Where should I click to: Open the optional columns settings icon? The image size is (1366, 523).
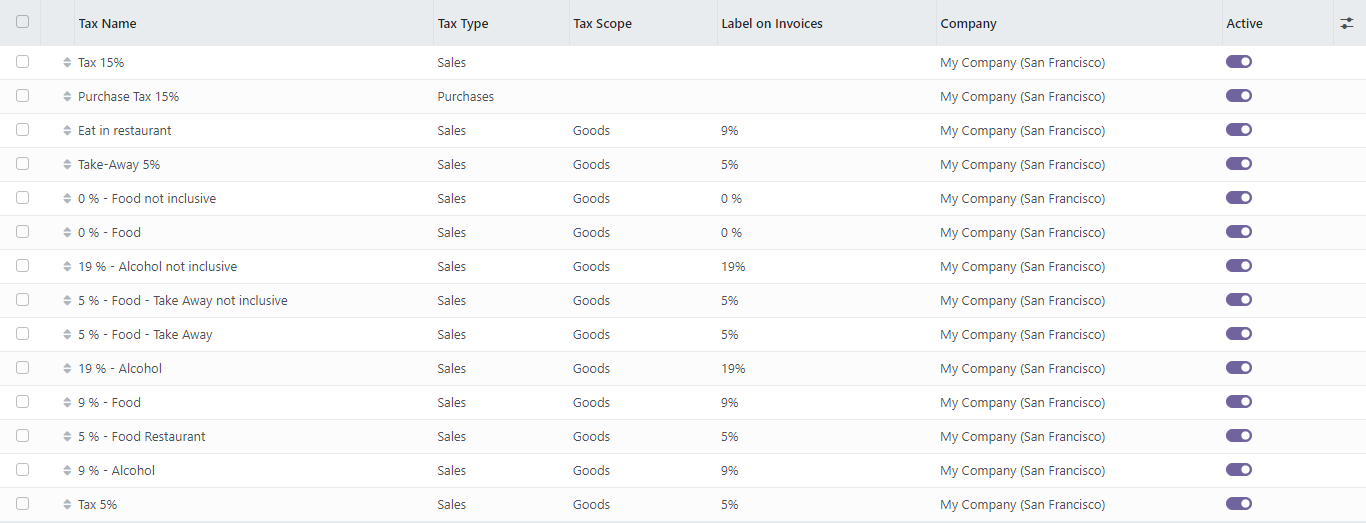coord(1347,23)
